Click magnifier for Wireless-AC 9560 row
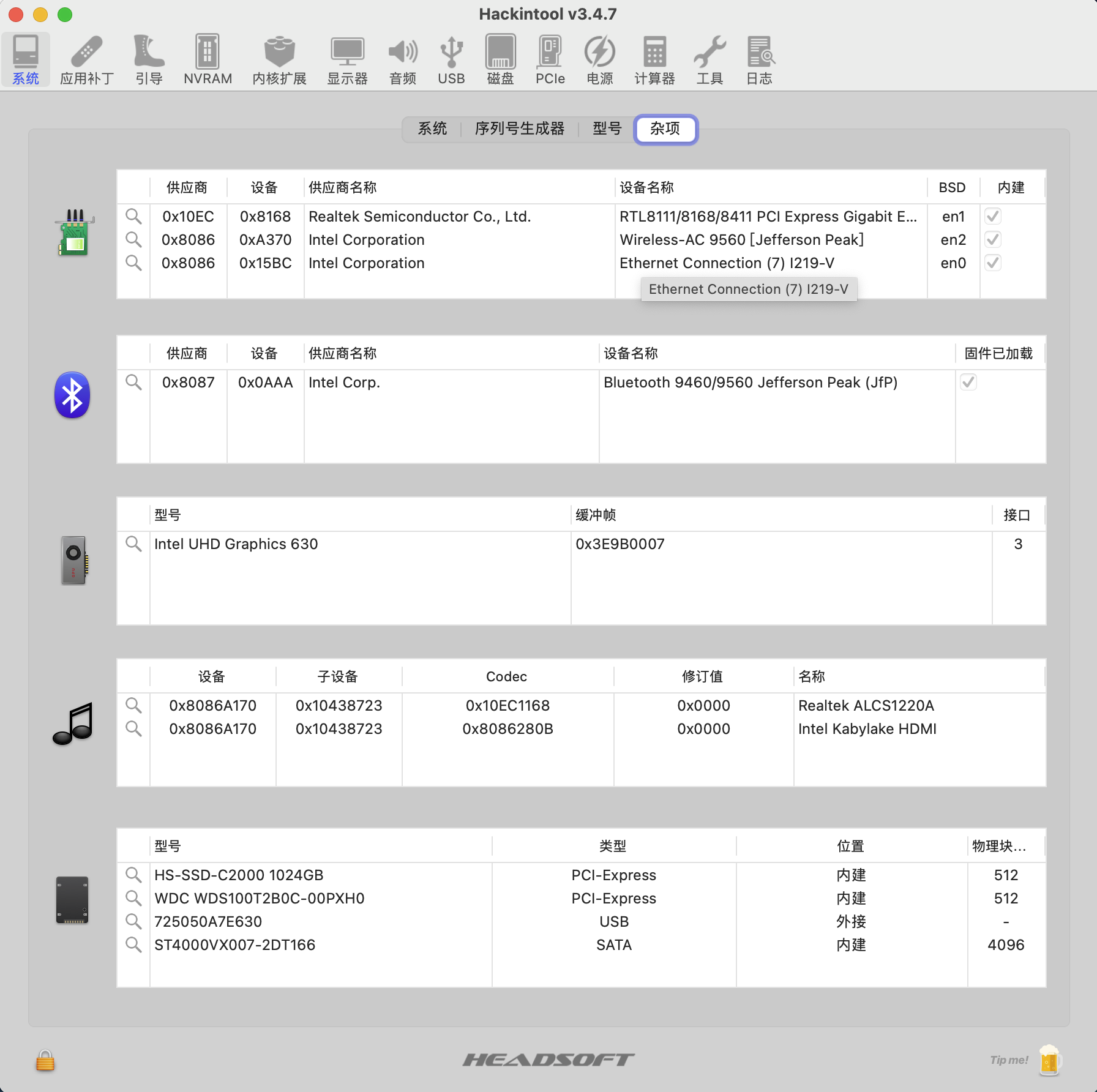1097x1092 pixels. [x=133, y=239]
